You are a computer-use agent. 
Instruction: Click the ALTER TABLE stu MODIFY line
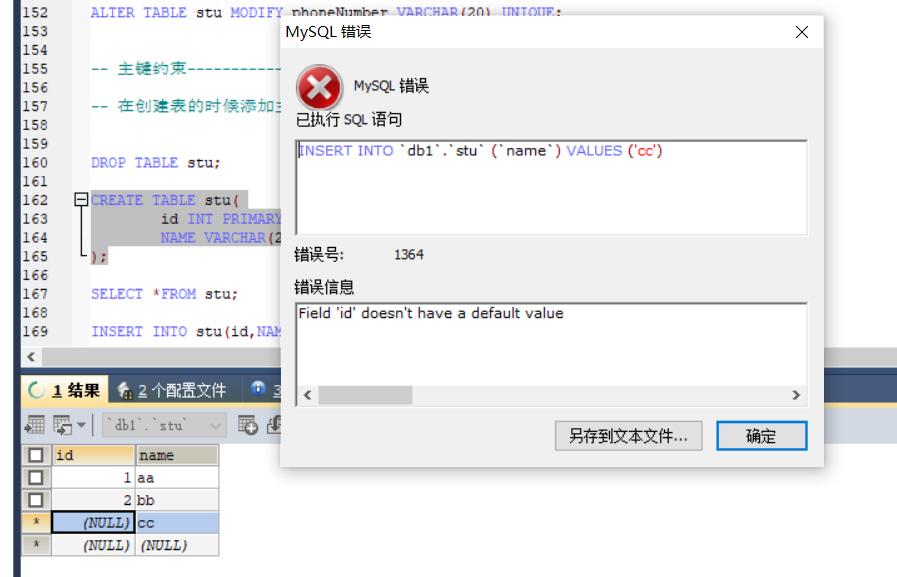pos(326,12)
